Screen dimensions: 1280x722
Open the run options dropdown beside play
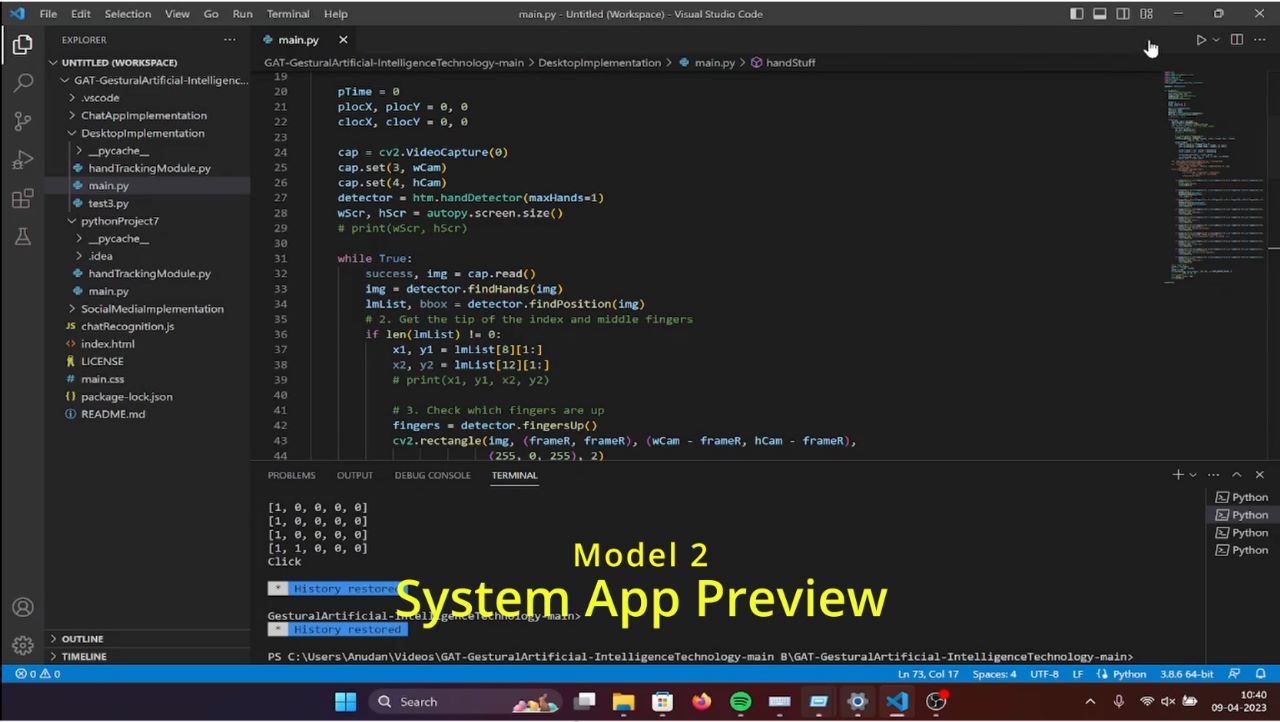coord(1216,40)
